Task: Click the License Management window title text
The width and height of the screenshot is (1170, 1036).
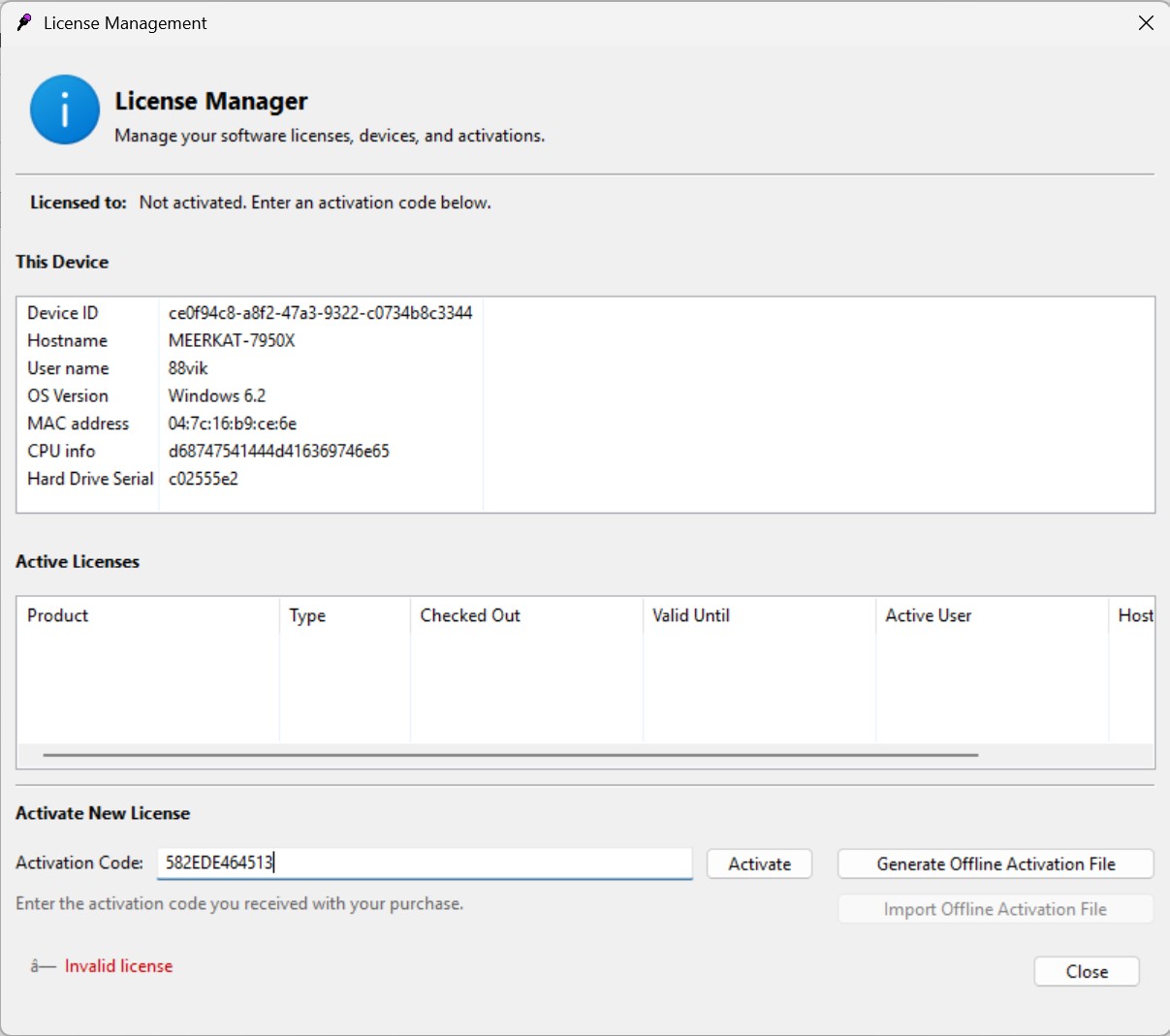Action: click(x=125, y=23)
